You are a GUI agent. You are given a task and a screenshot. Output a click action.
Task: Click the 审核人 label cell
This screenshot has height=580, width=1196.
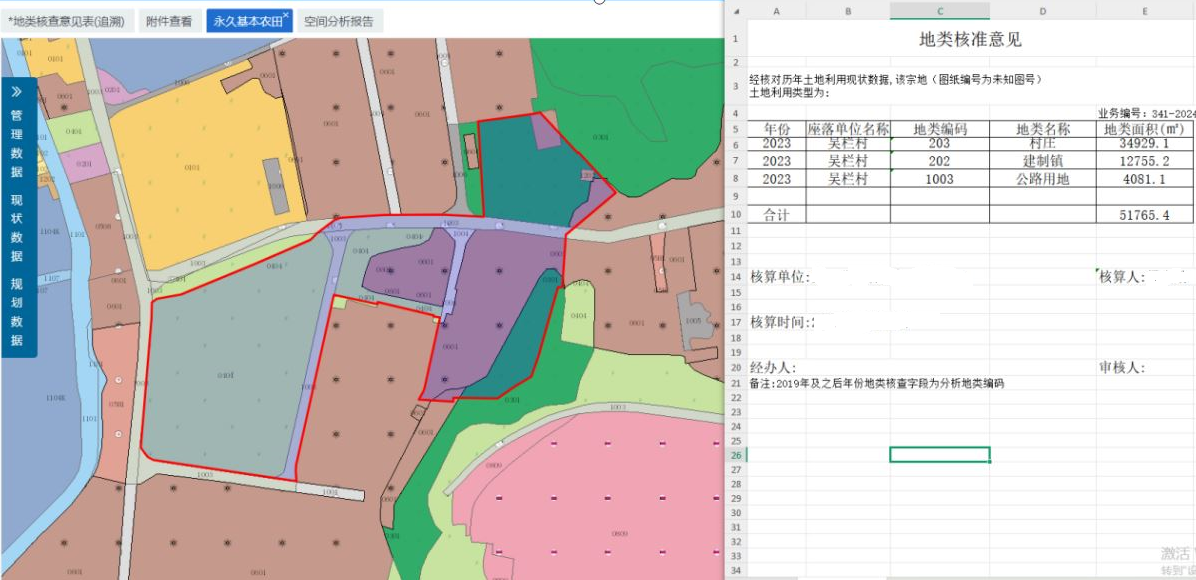(1122, 368)
